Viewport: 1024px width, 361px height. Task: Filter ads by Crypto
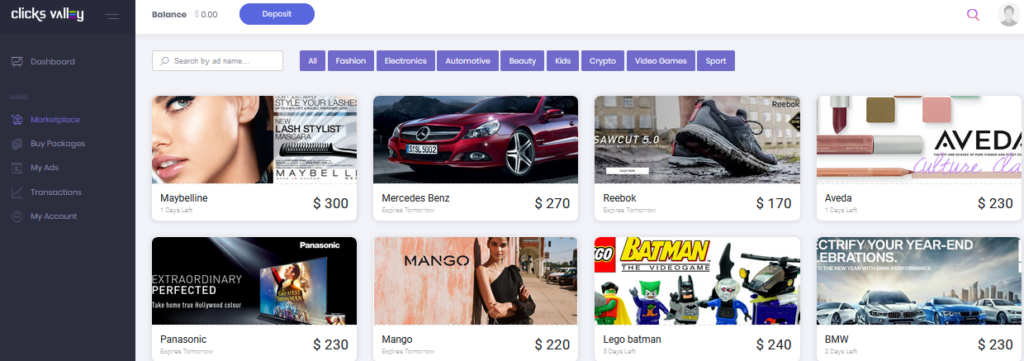[x=602, y=61]
